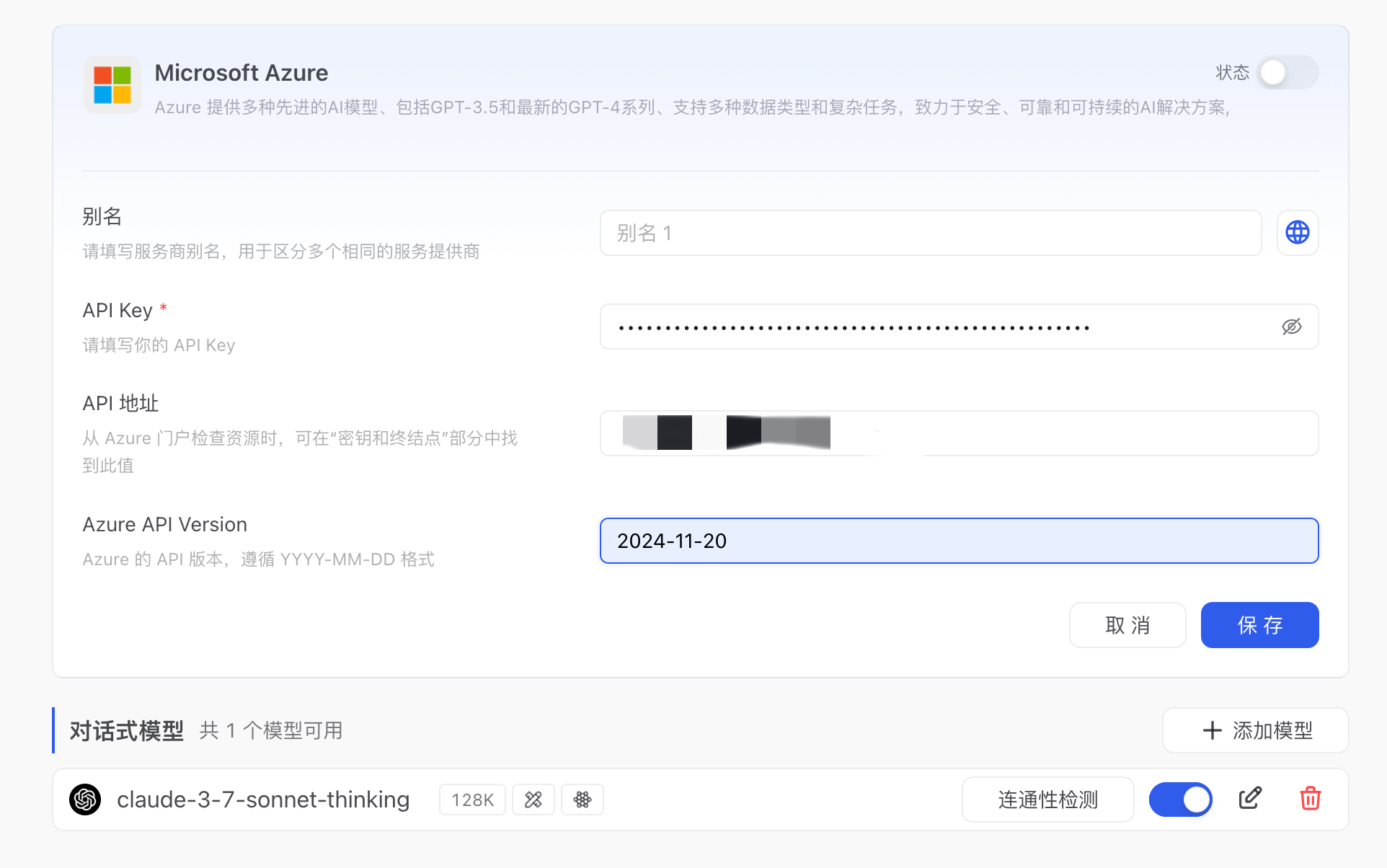Click the 对话式模型 section heading

(x=127, y=730)
